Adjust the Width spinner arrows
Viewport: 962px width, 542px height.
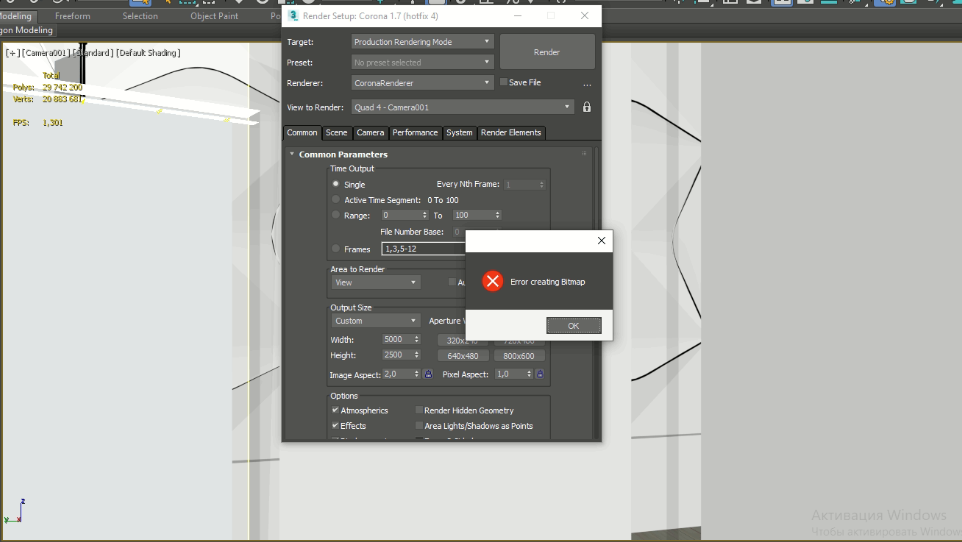417,339
